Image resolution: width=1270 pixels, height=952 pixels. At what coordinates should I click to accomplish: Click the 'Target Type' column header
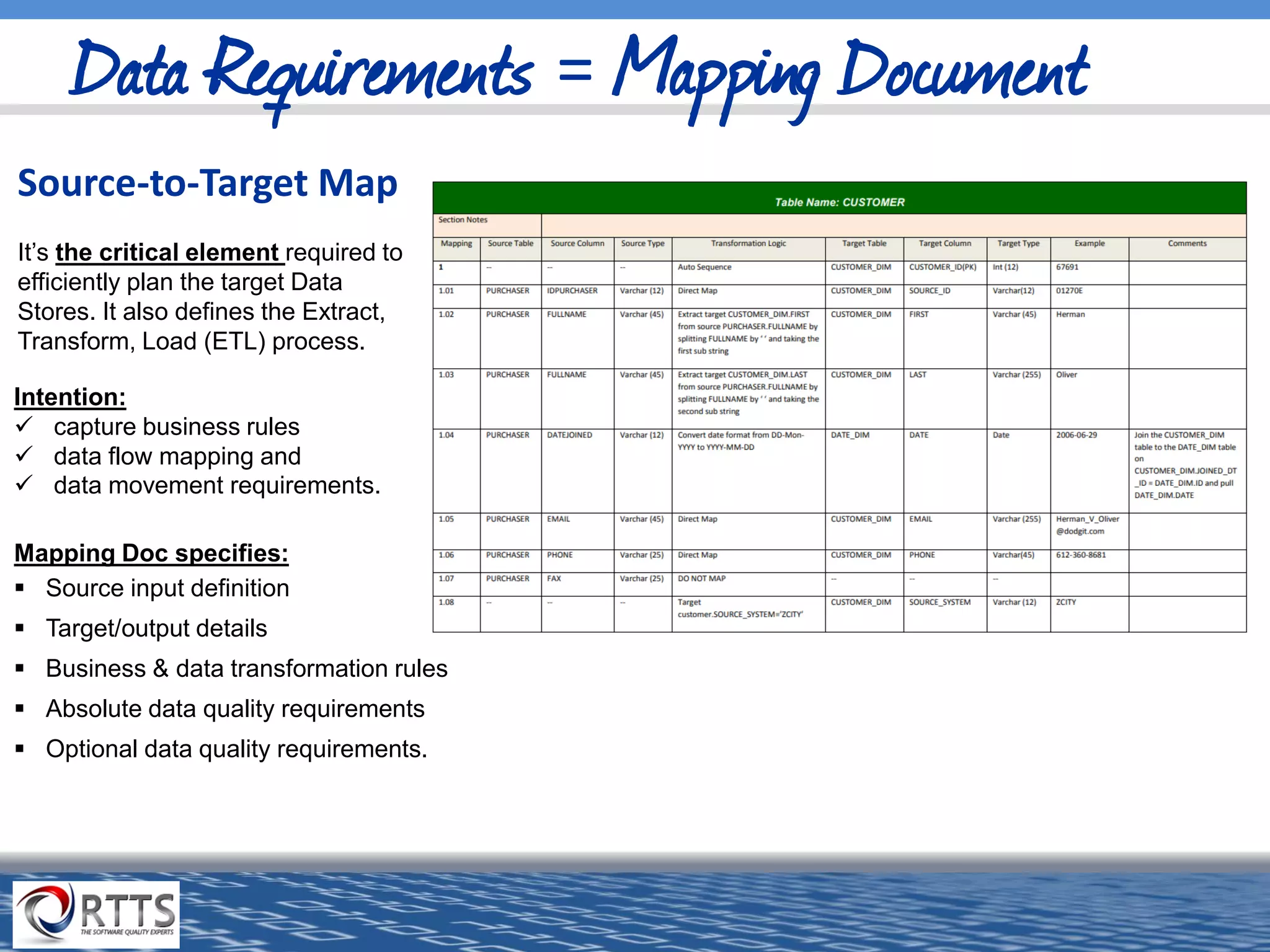1018,249
